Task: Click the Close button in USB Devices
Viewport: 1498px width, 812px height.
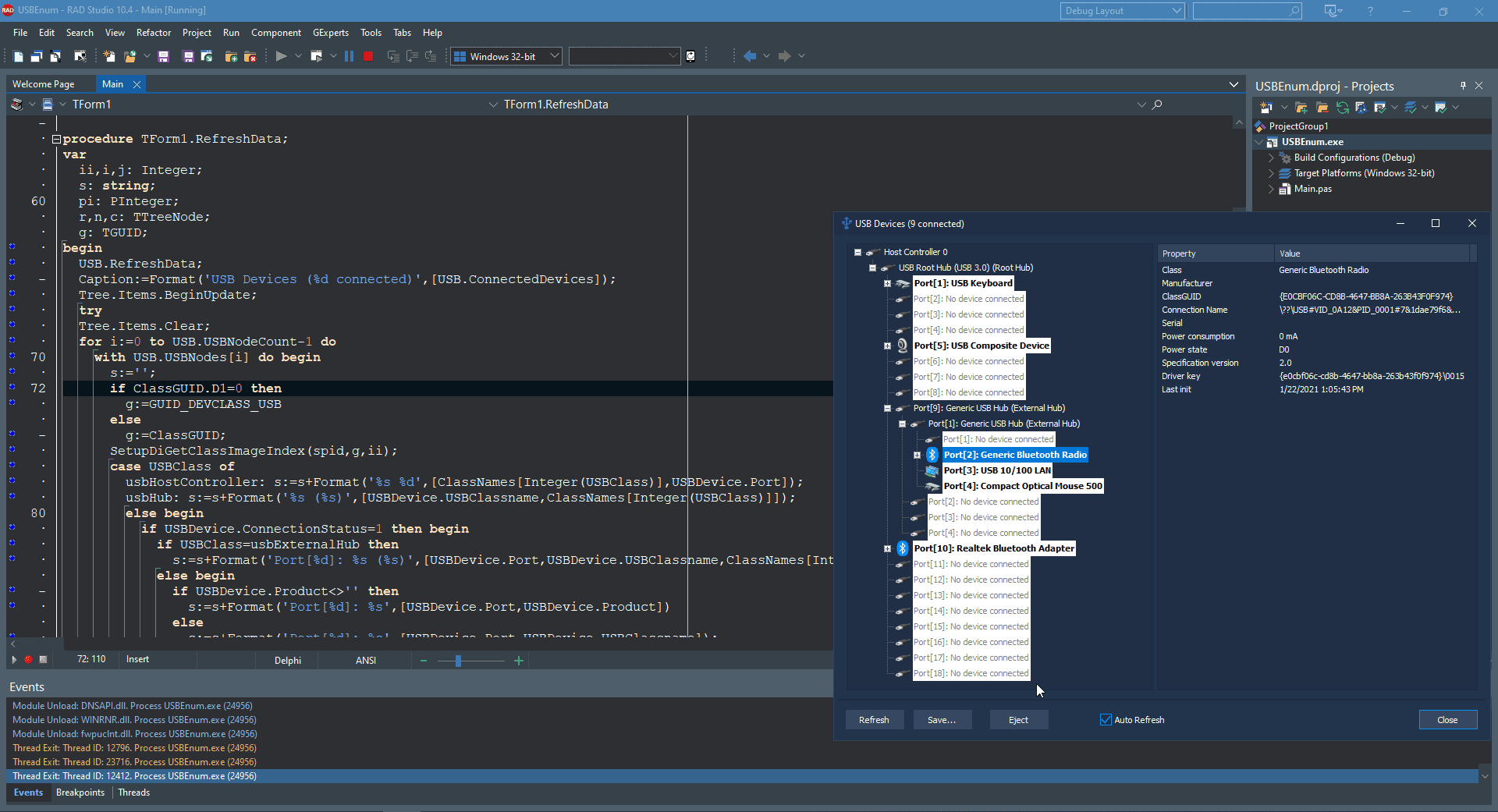Action: [1447, 720]
